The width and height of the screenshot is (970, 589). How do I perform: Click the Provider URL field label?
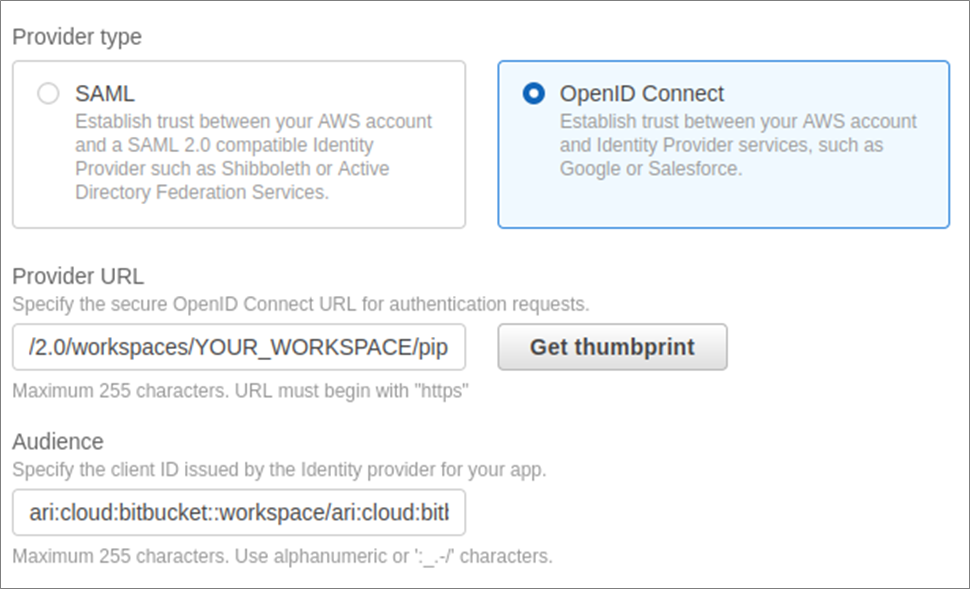point(78,276)
